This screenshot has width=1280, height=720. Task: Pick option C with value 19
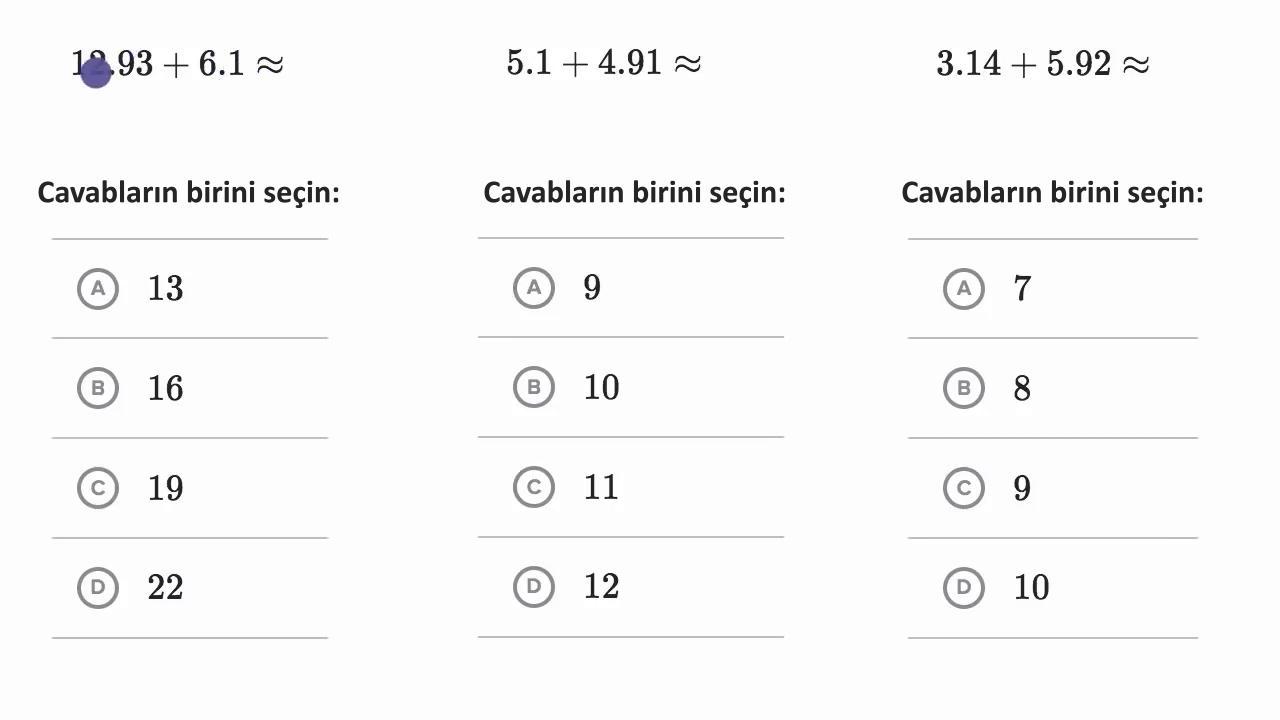tap(98, 488)
